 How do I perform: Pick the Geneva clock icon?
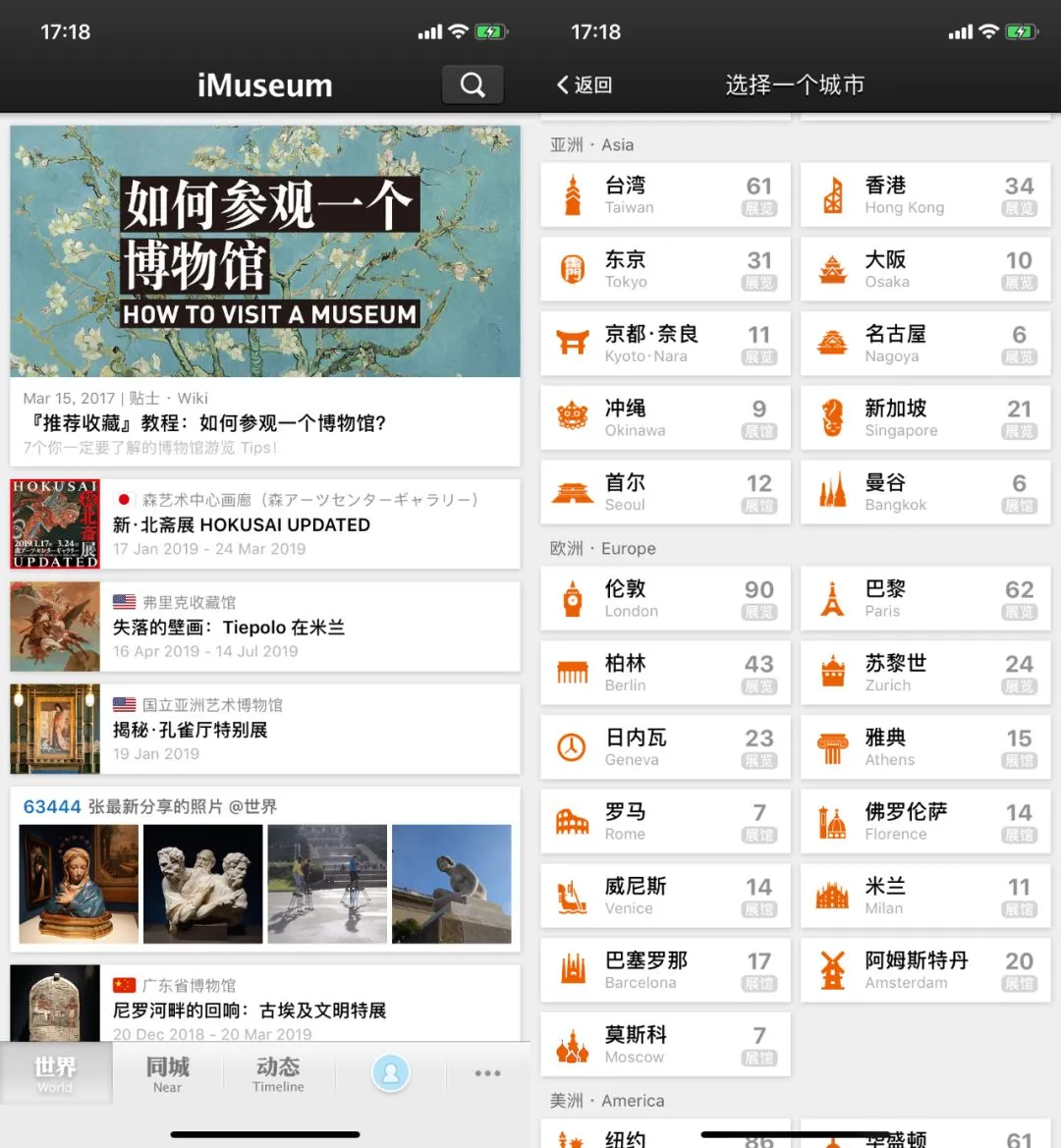click(x=572, y=746)
